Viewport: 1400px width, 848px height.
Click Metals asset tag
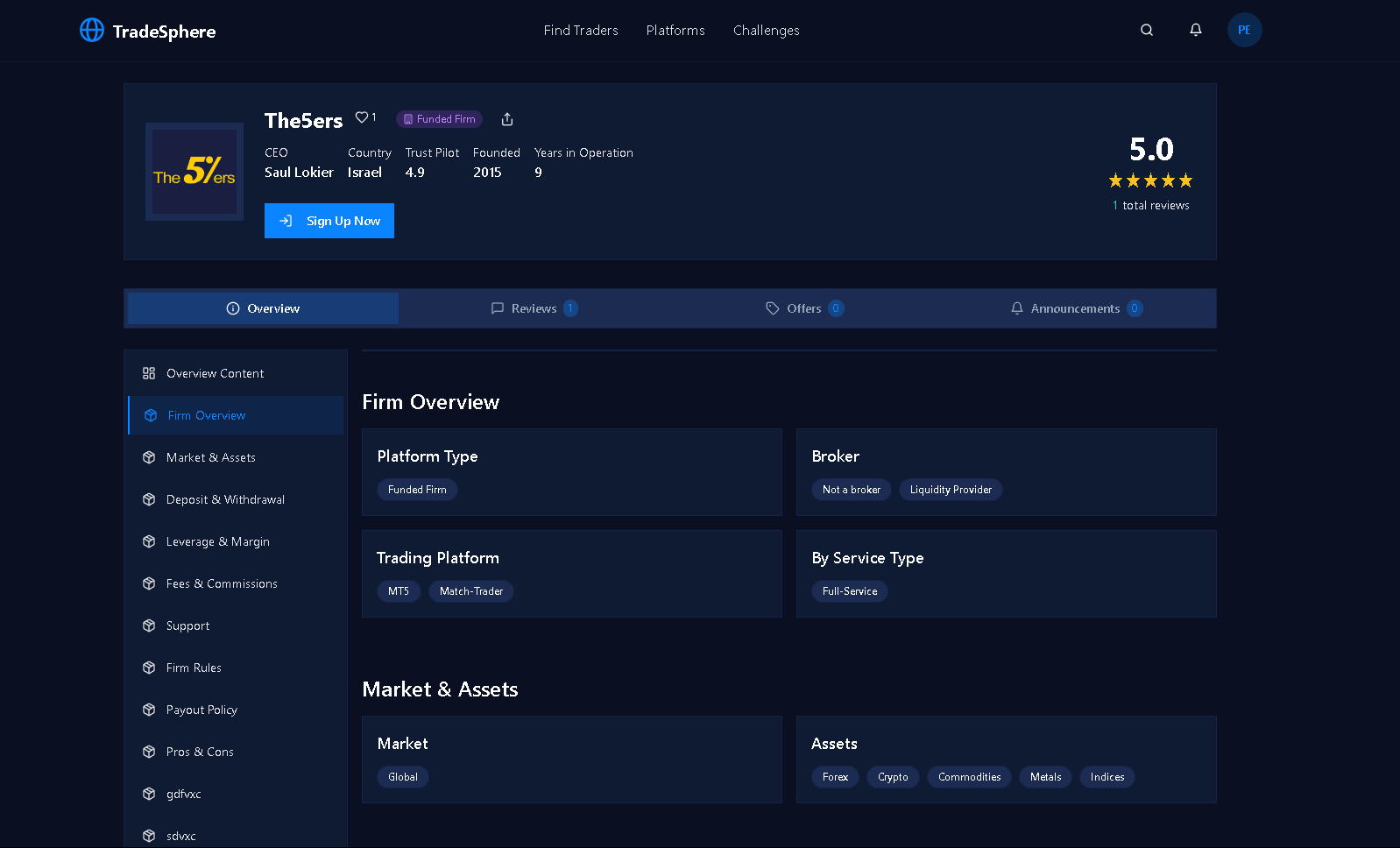[x=1045, y=777]
